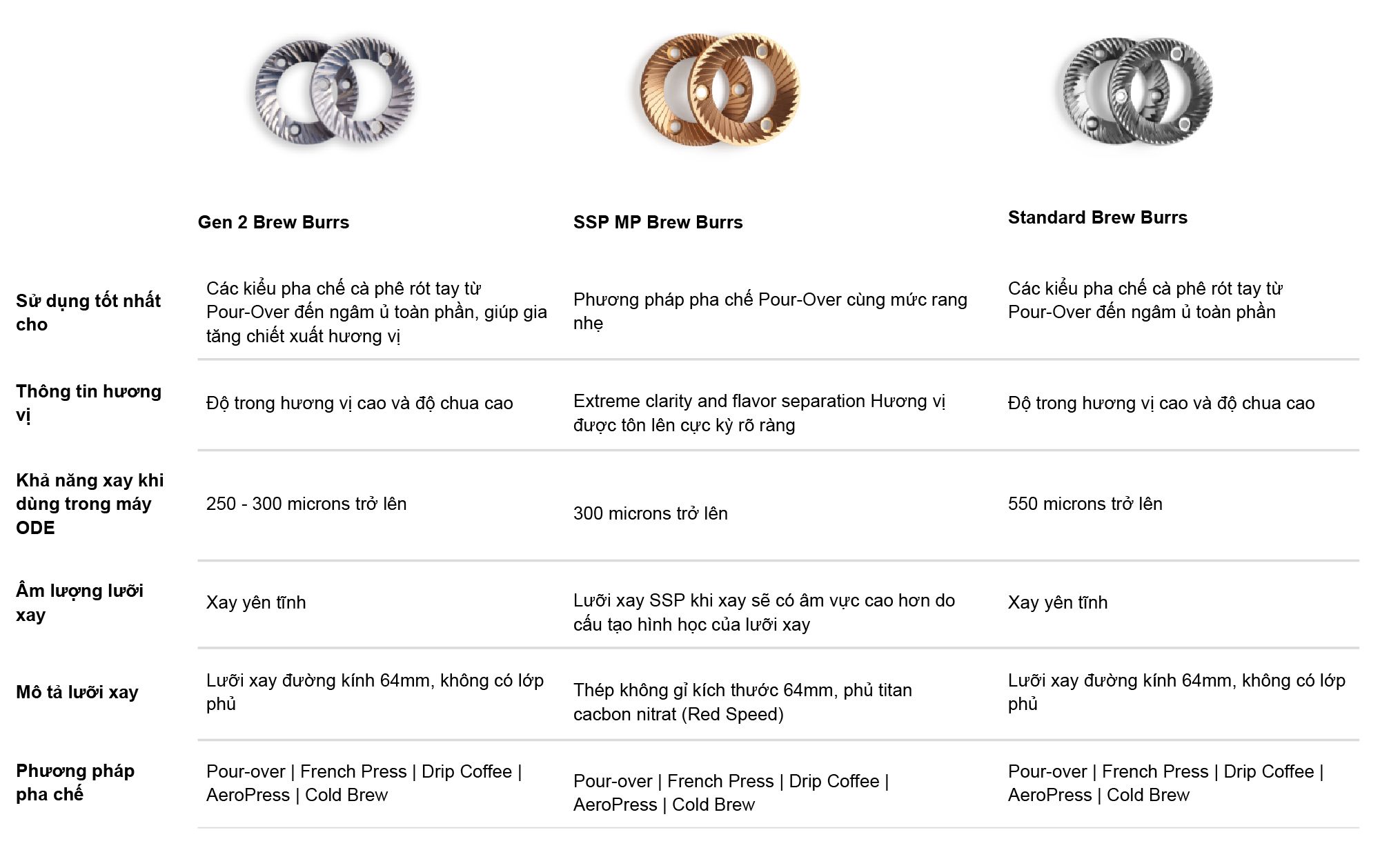
Task: Click the 'Phương pháp pha chế' row label
Action: coord(75,782)
